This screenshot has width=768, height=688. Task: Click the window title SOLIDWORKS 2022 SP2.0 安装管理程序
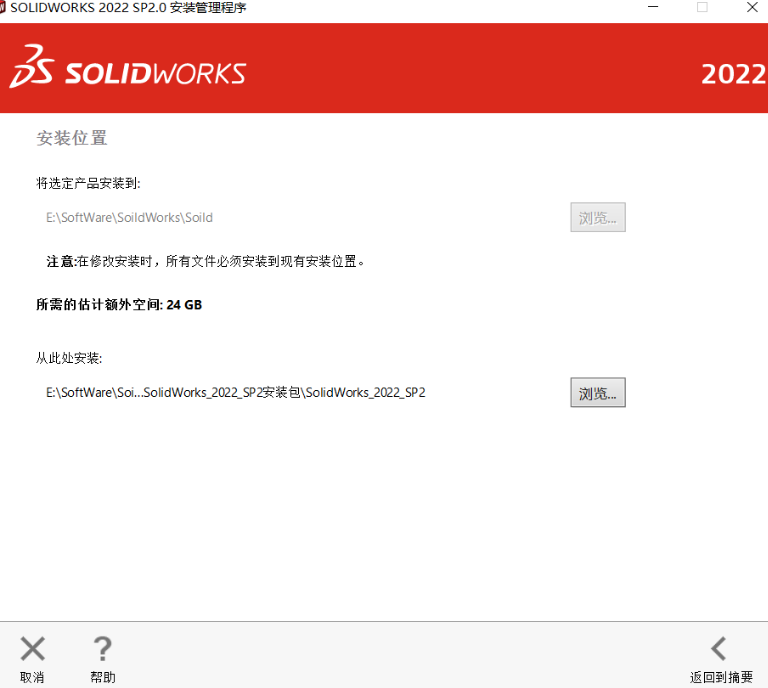click(128, 7)
